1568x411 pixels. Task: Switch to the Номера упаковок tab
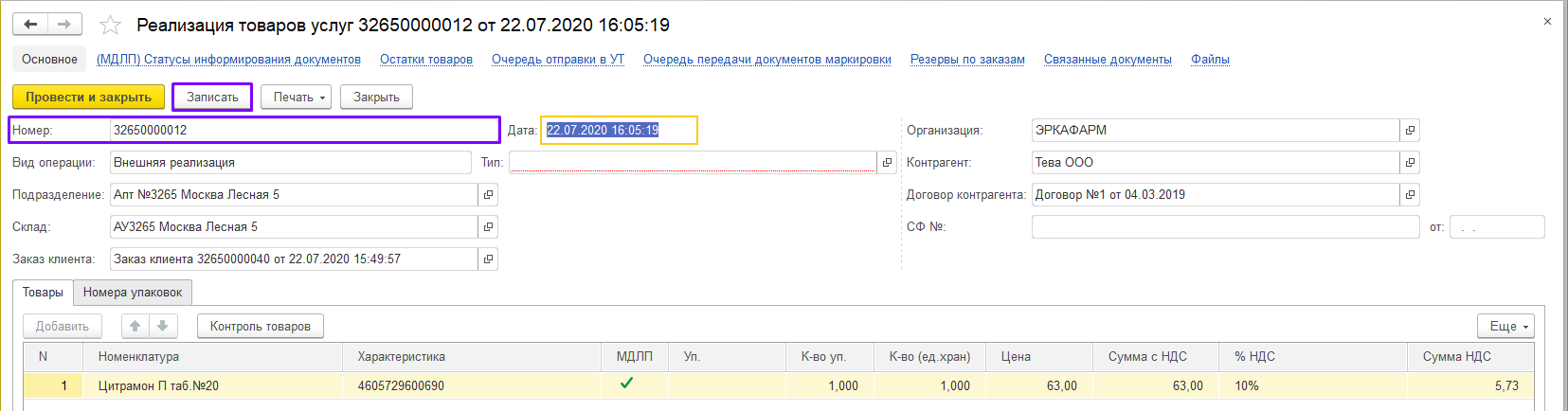pos(133,293)
